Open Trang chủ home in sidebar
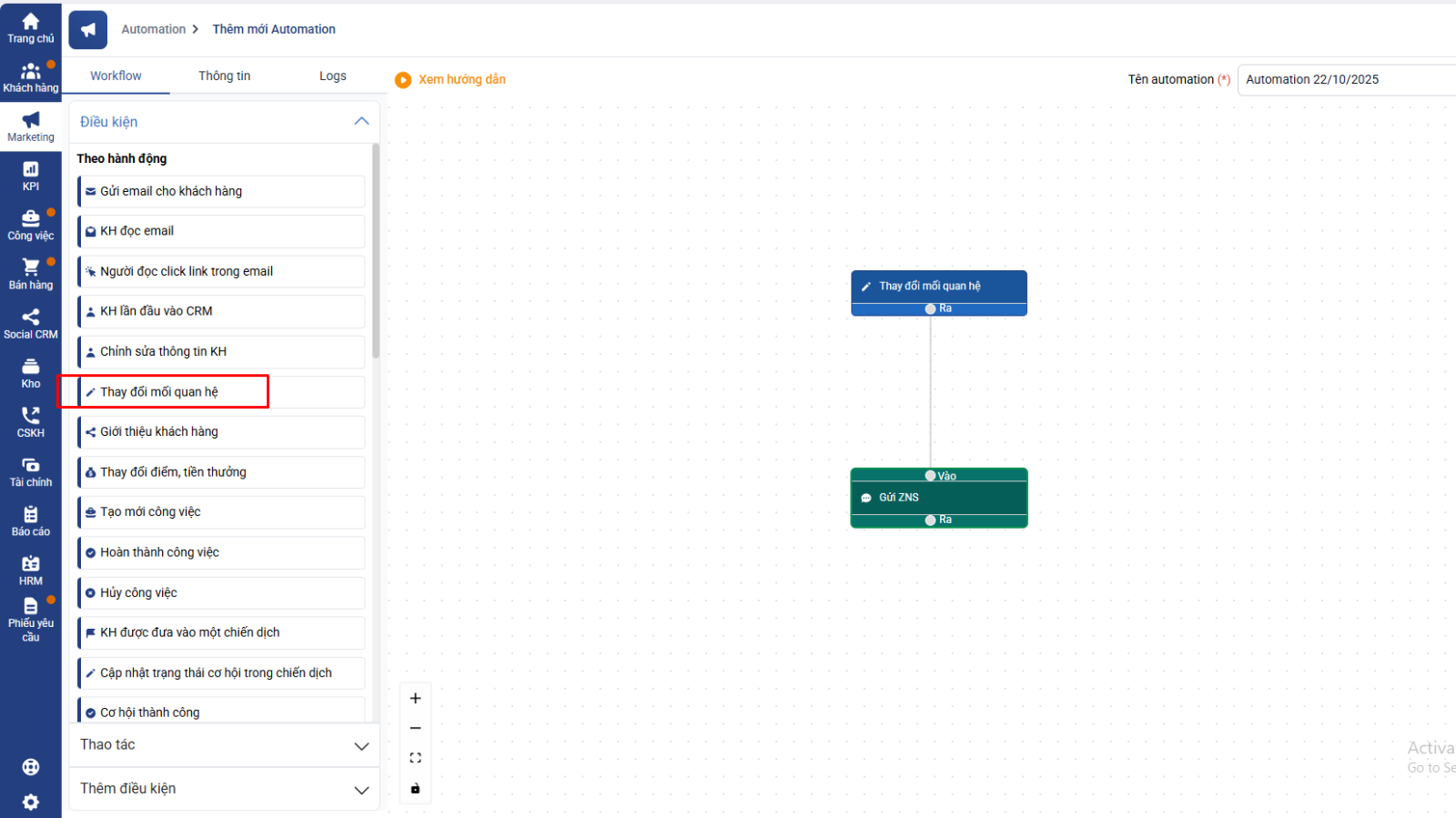This screenshot has width=1456, height=818. 31,27
